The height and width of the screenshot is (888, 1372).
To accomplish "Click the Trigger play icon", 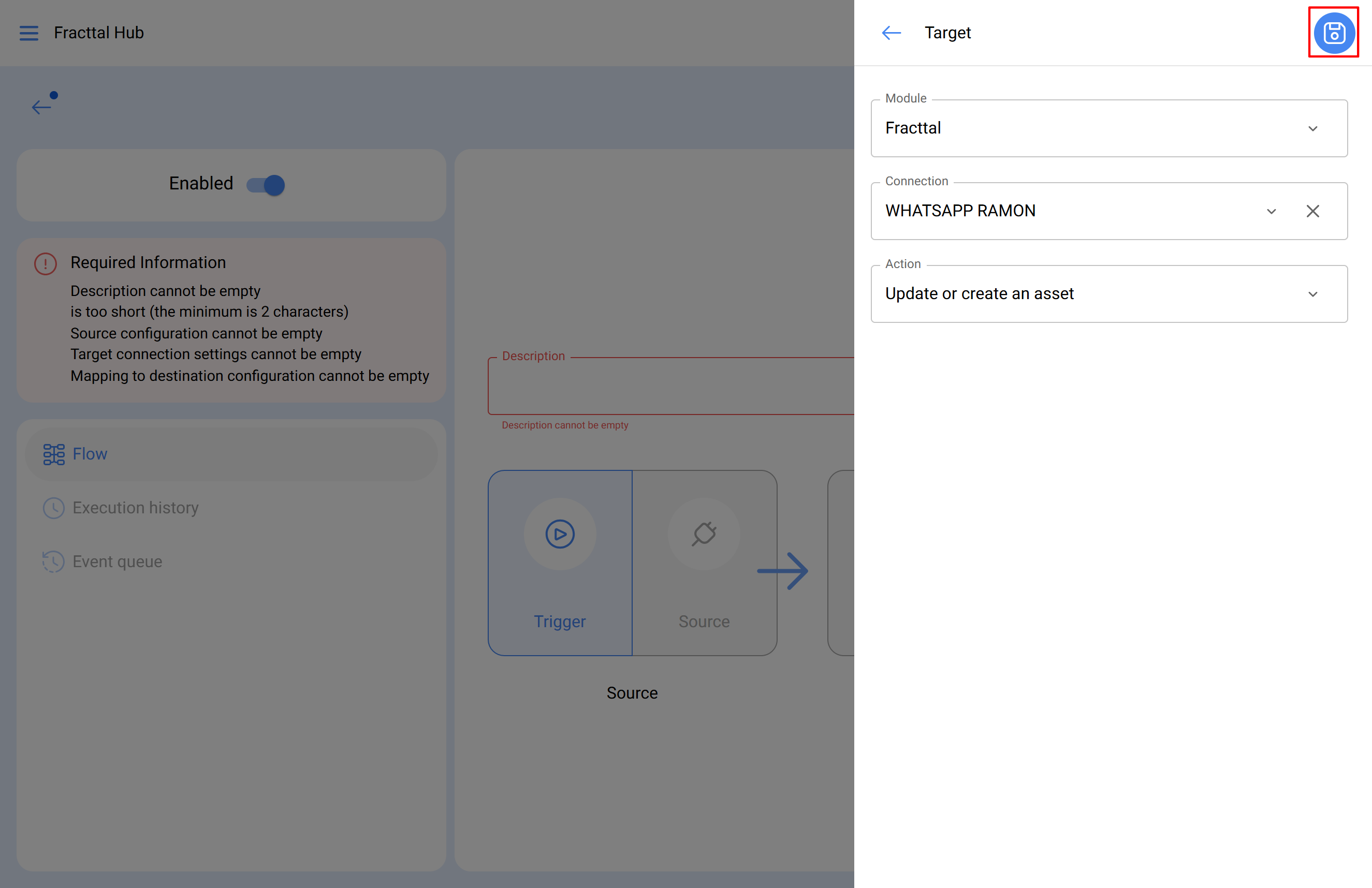I will (x=560, y=534).
